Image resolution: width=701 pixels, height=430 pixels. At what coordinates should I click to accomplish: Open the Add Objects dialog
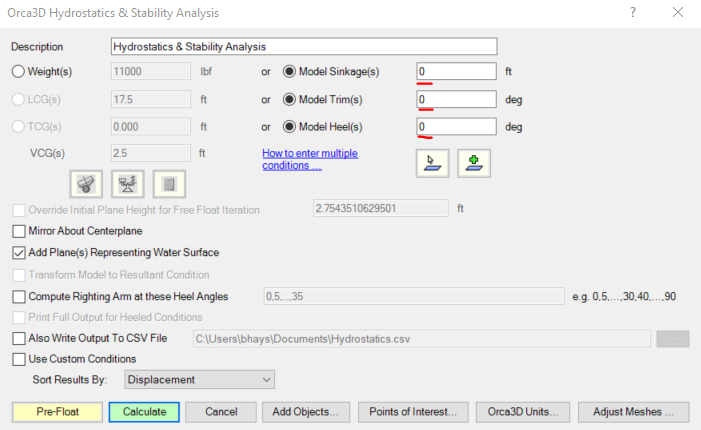(306, 412)
